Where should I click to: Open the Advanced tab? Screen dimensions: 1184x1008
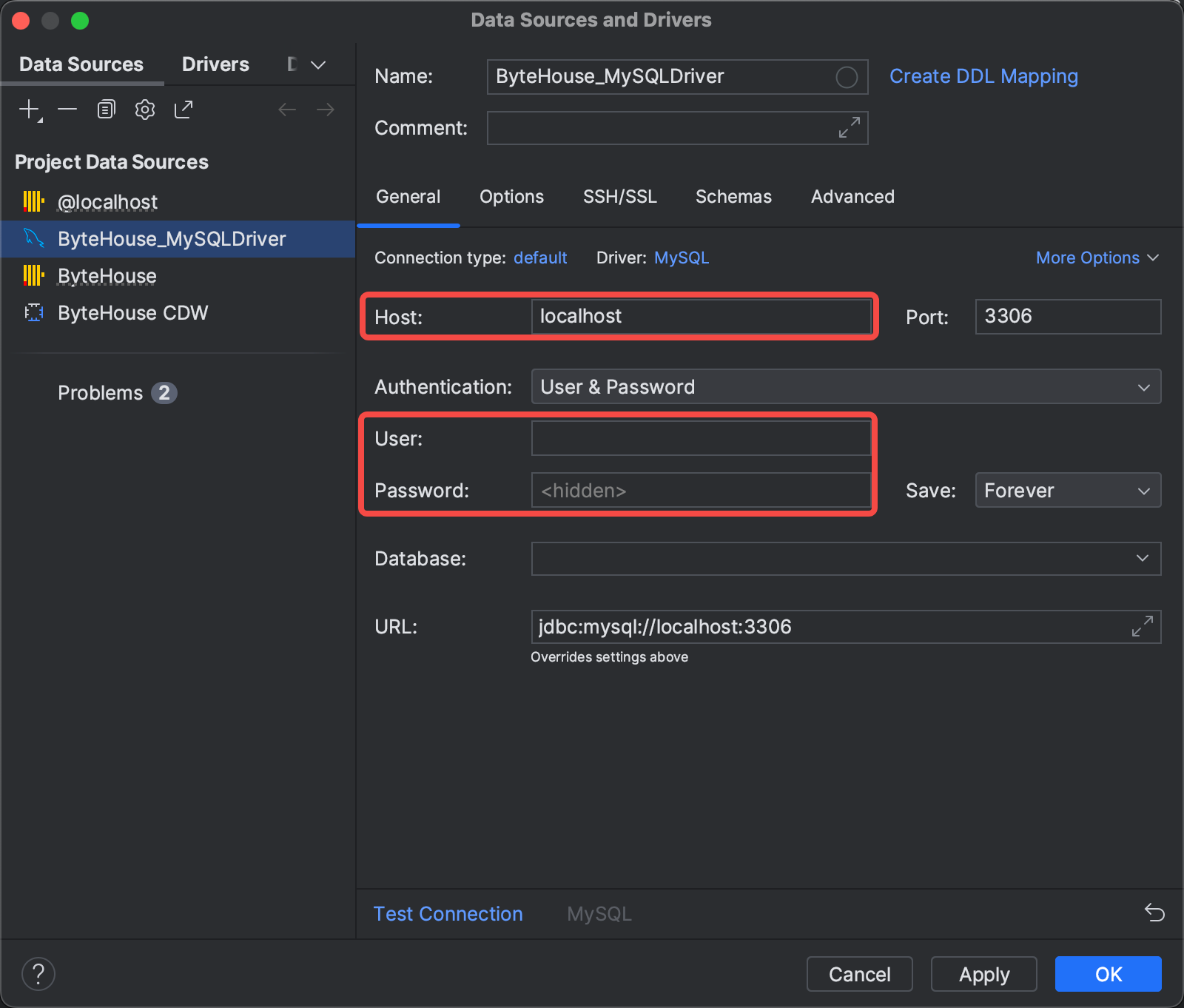tap(852, 196)
